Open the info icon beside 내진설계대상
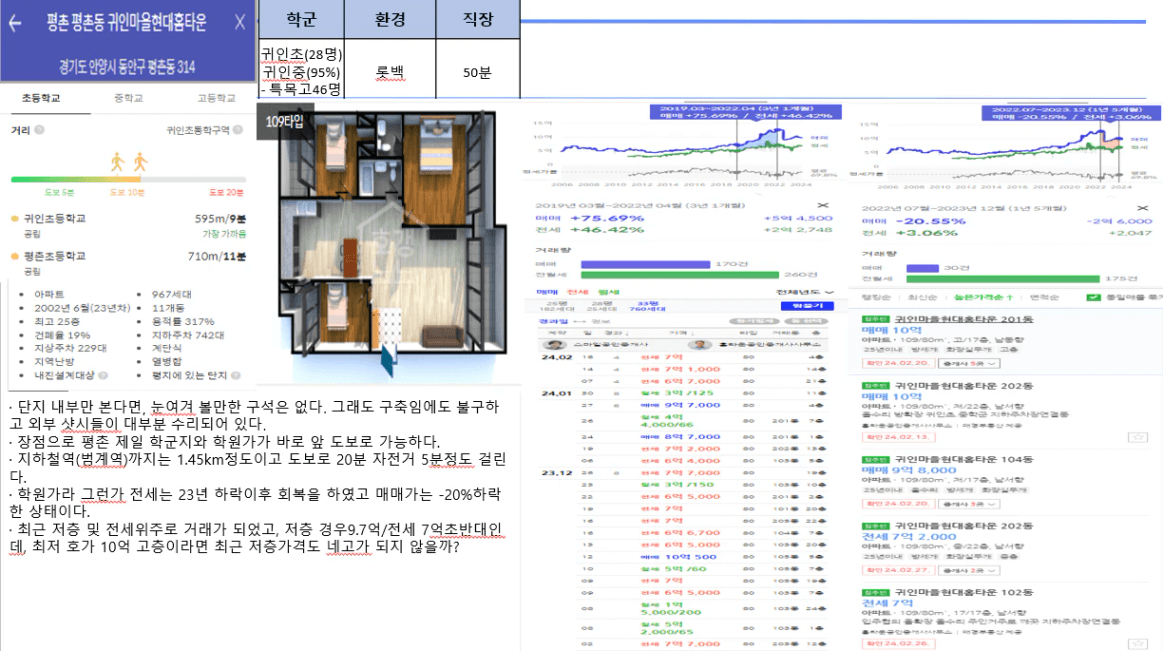The width and height of the screenshot is (1163, 651). click(x=103, y=375)
